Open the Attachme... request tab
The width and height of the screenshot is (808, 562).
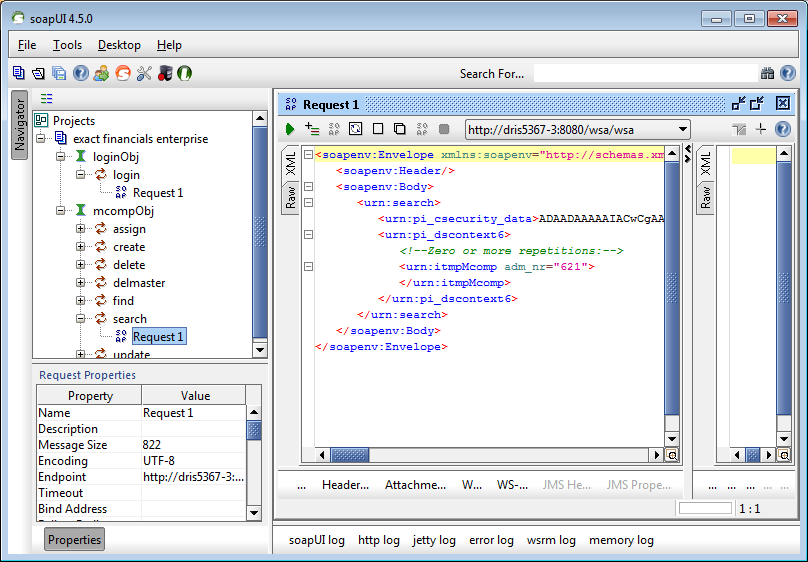pos(415,485)
